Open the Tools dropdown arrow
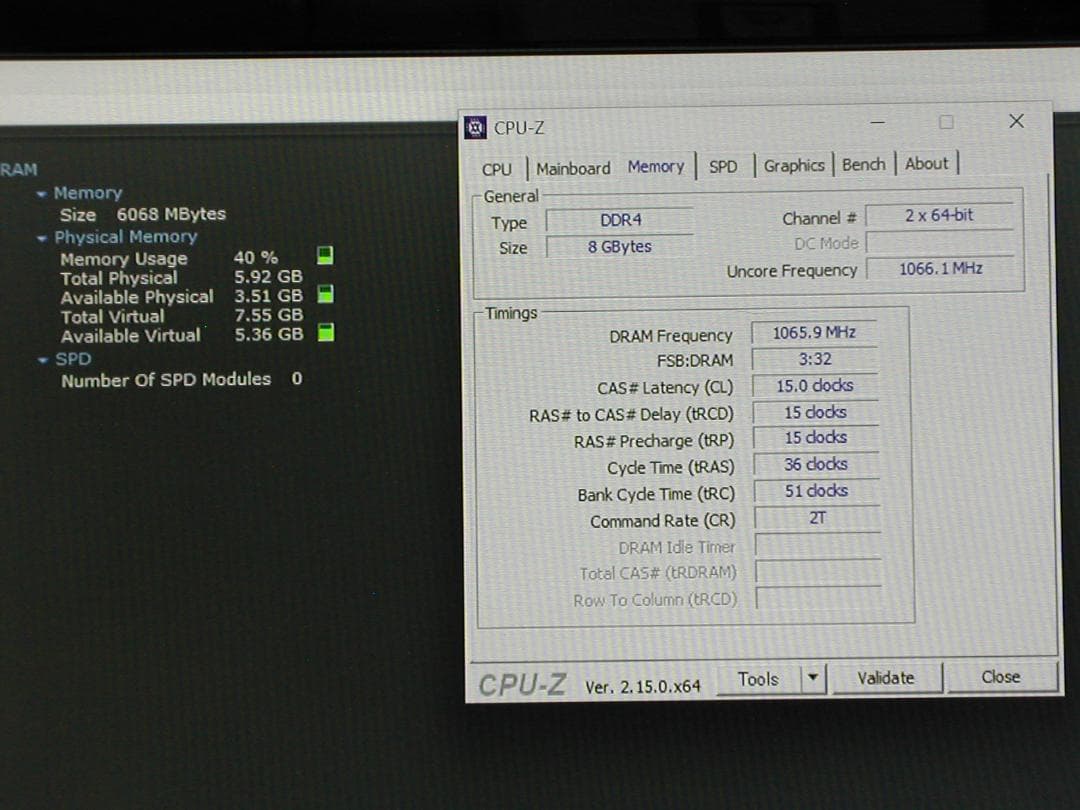Viewport: 1080px width, 810px height. click(813, 678)
